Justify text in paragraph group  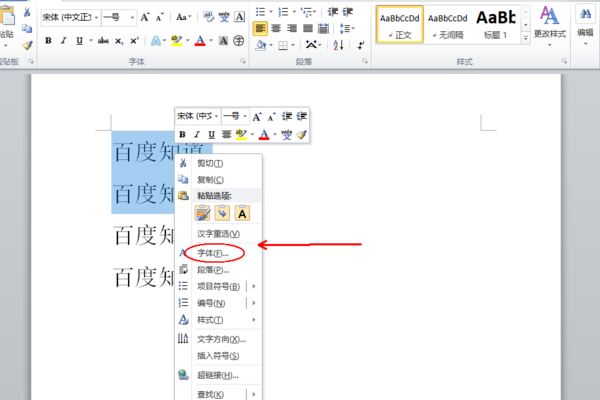(308, 28)
